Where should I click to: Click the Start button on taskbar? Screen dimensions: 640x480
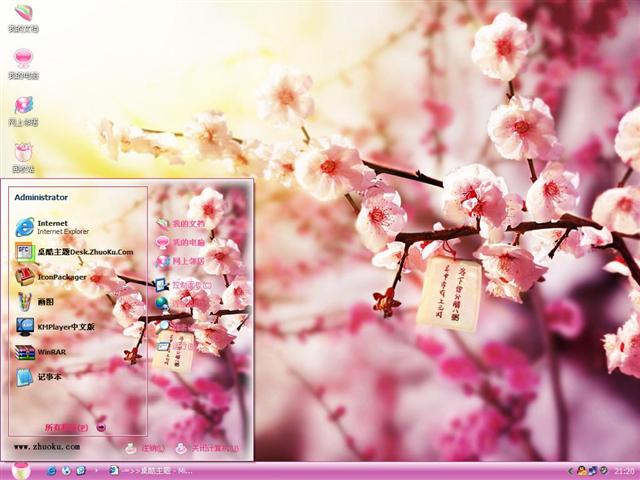tap(20, 471)
